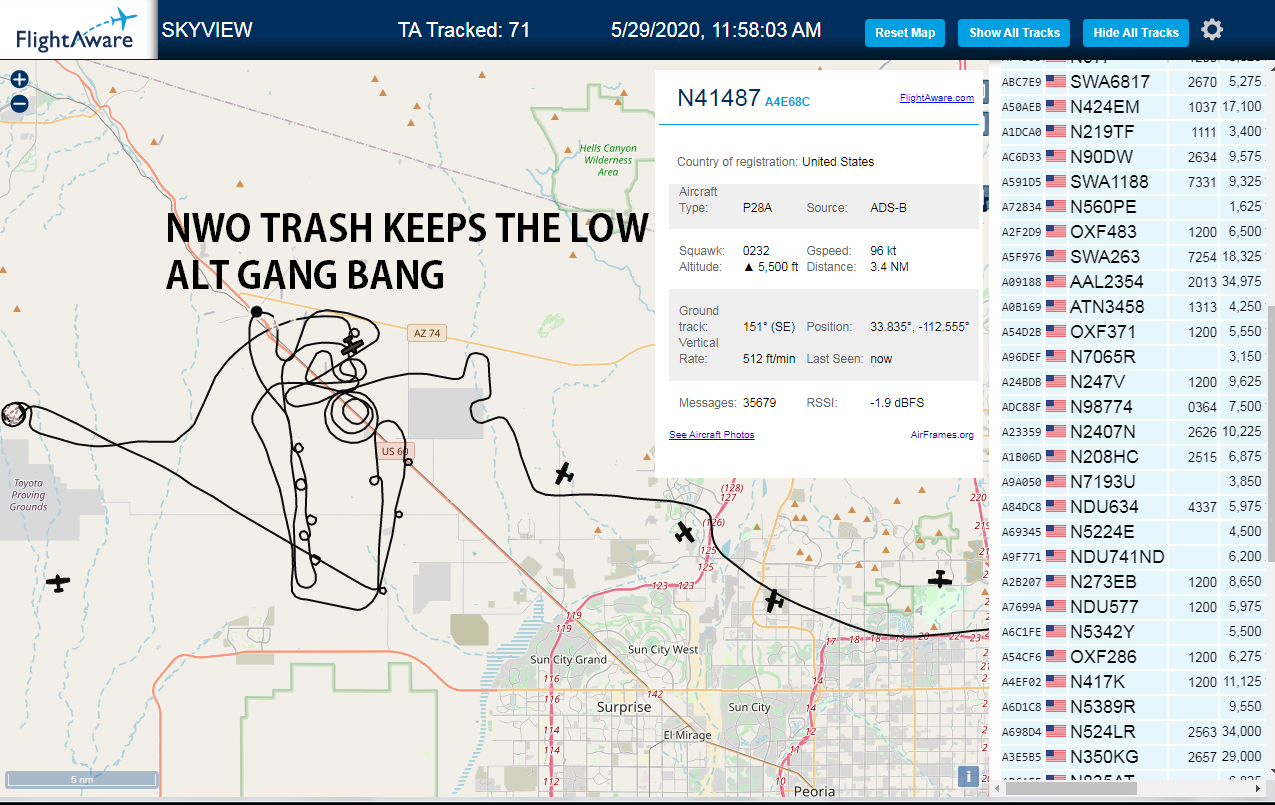Click the A4E68C ICAO hex code
1275x805 pixels.
pyautogui.click(x=787, y=101)
